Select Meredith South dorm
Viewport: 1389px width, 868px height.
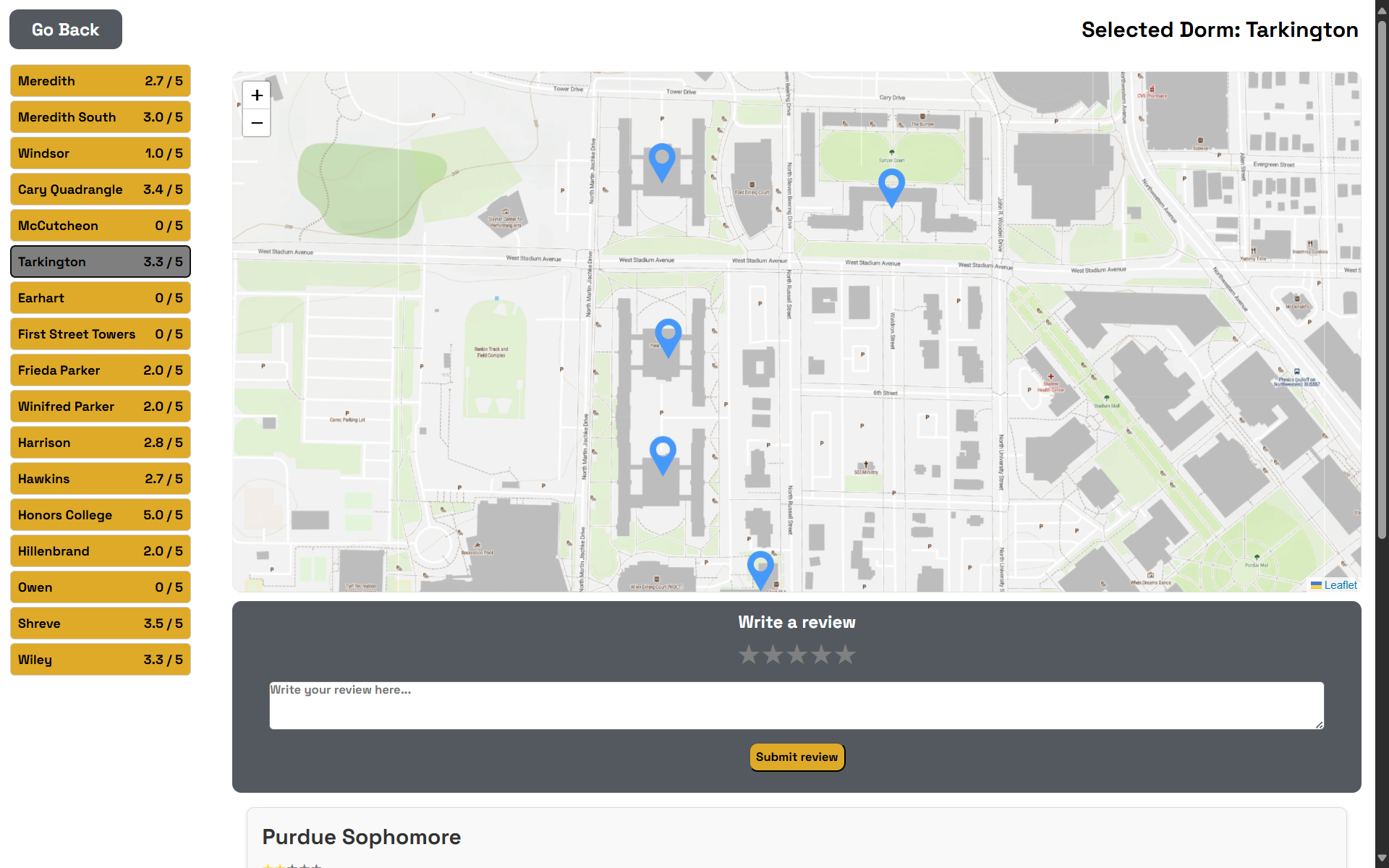(x=101, y=117)
